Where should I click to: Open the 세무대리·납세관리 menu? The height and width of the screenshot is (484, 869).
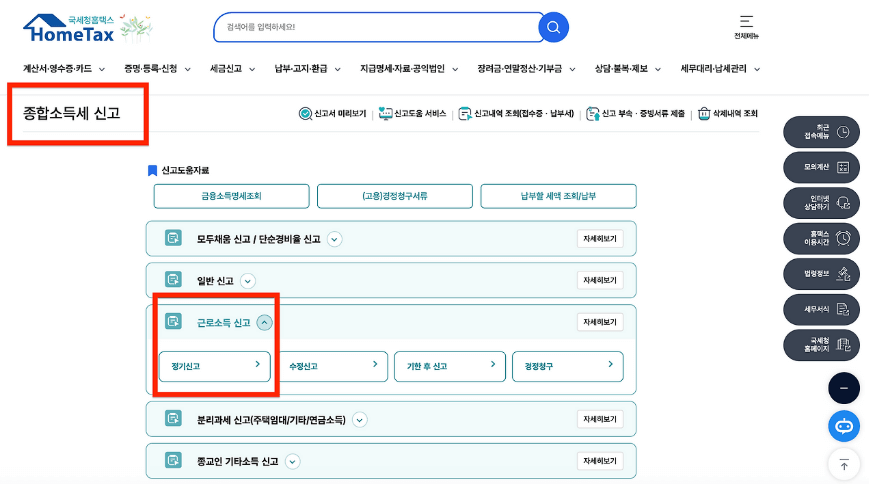[x=720, y=69]
